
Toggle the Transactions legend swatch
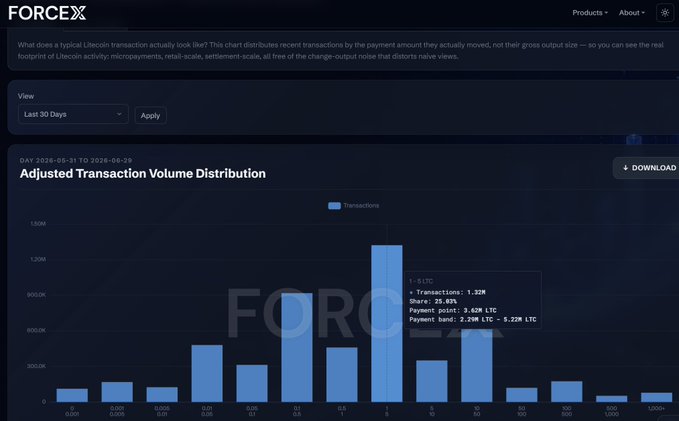pos(334,206)
